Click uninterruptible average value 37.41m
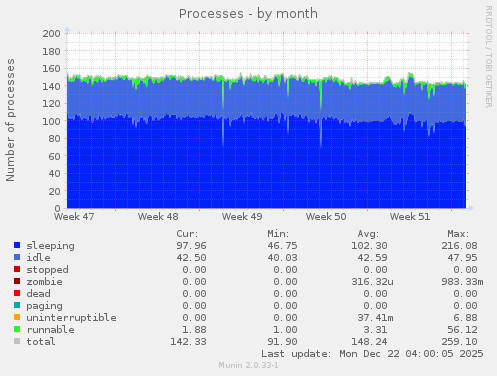The image size is (497, 376). pos(375,318)
